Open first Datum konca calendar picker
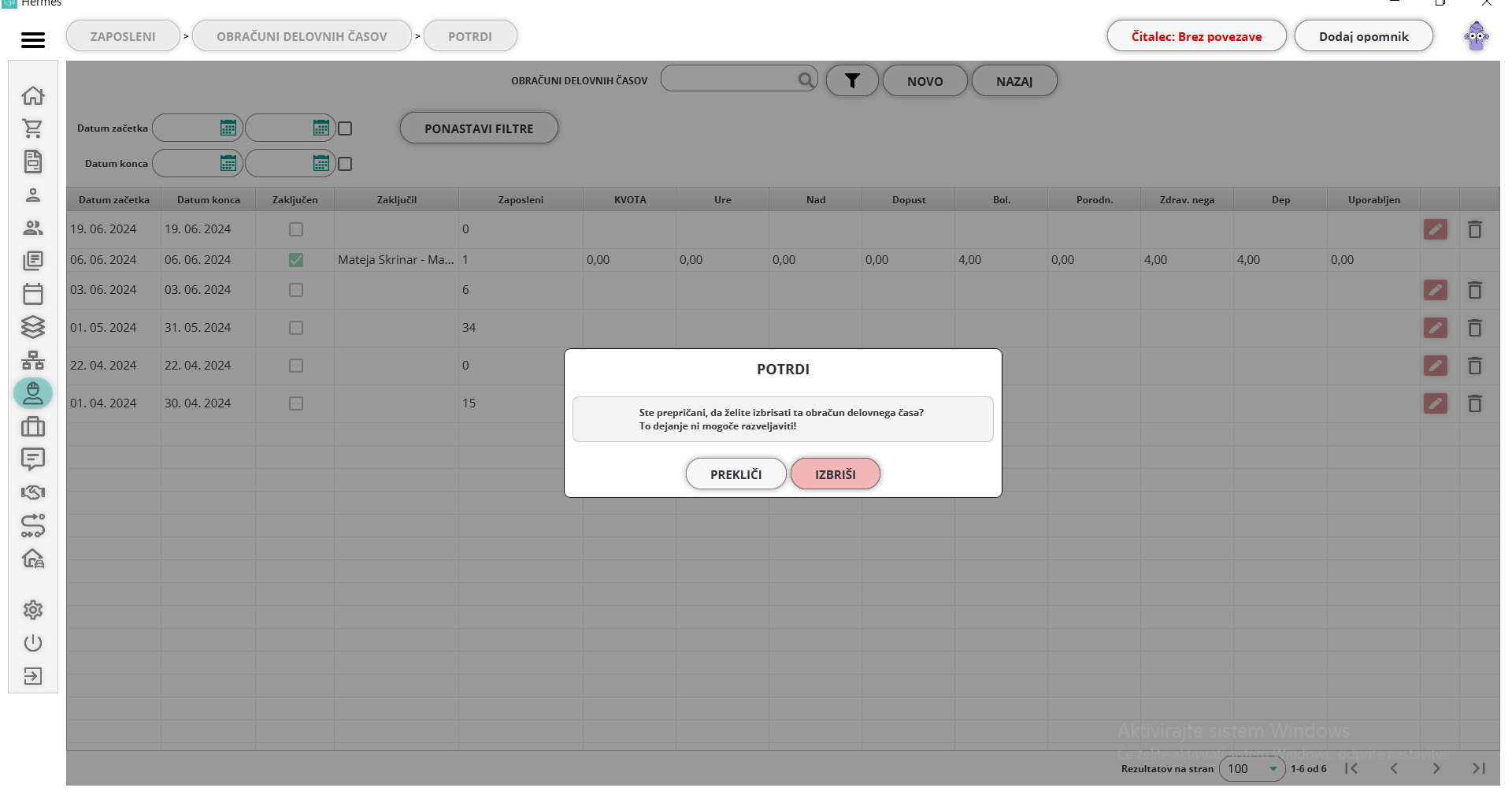1512x799 pixels. tap(228, 163)
